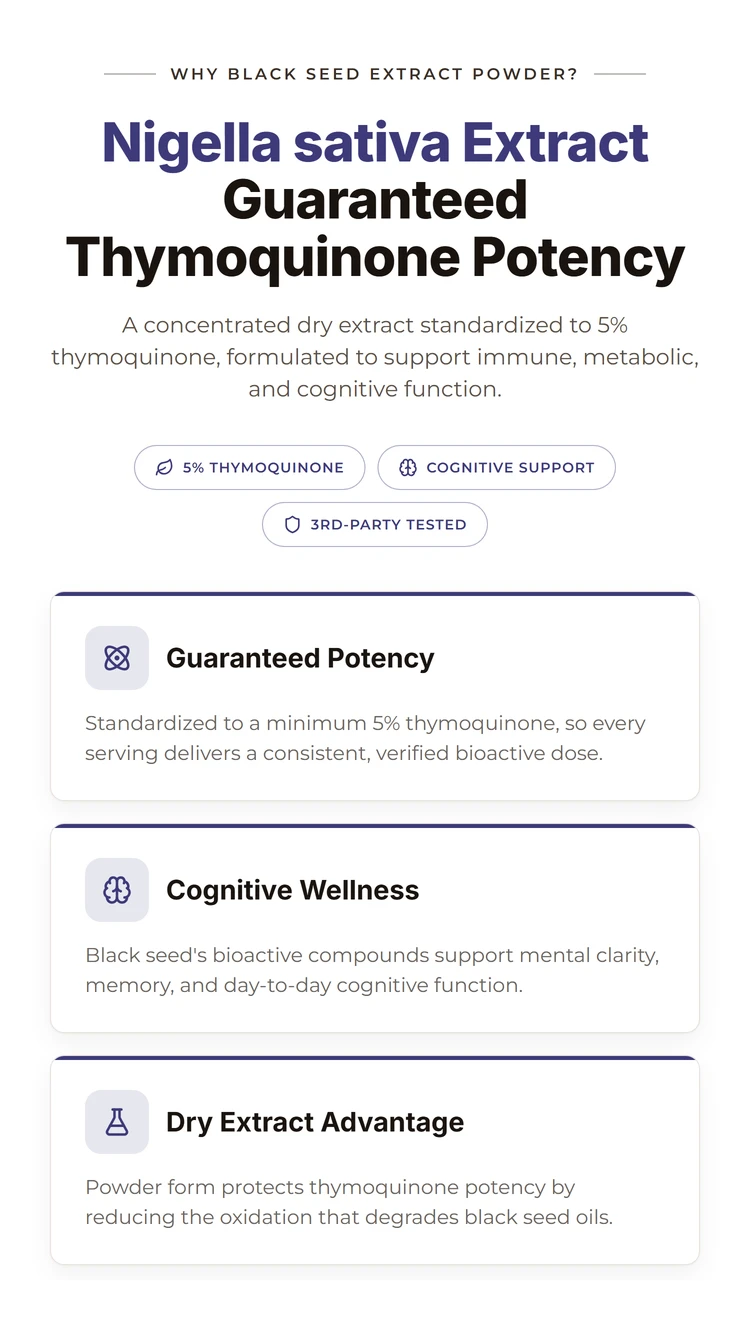The height and width of the screenshot is (1333, 750).
Task: Click the 'Nigella sativa Extract' purple headline
Action: tap(375, 142)
